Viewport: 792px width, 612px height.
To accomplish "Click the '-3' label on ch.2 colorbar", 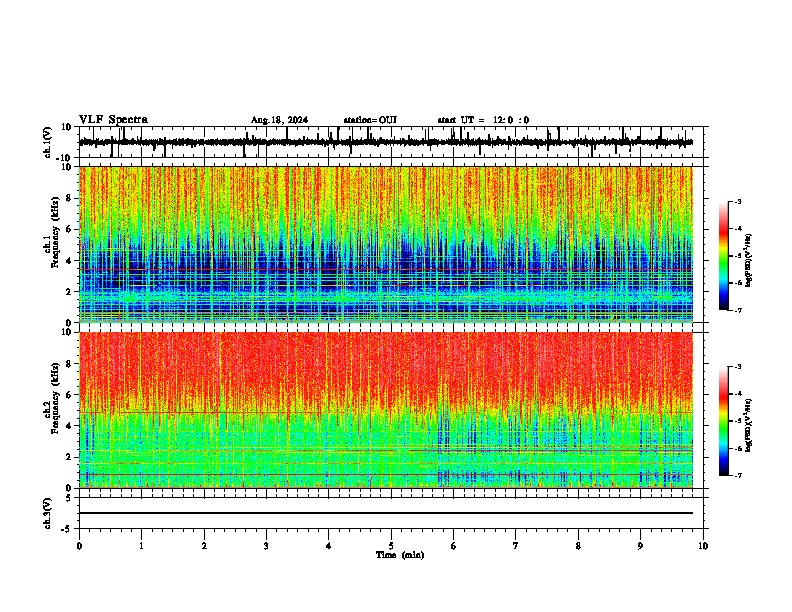I will [738, 367].
